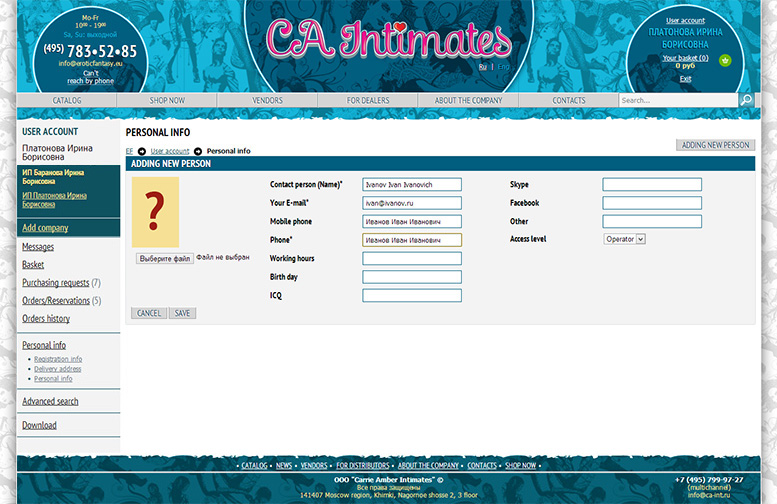Switch language to Eng
The image size is (777, 504).
coord(503,66)
